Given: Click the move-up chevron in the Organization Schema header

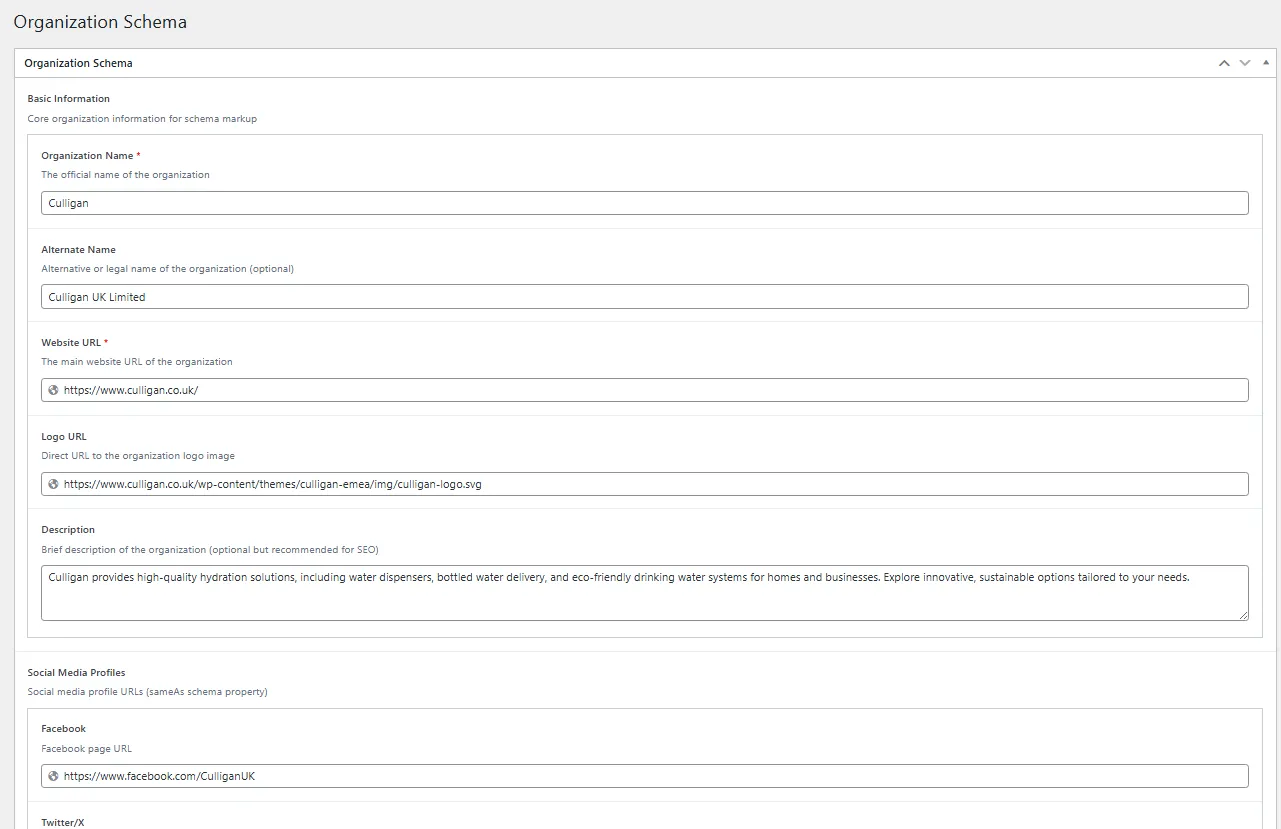Looking at the screenshot, I should pos(1224,63).
